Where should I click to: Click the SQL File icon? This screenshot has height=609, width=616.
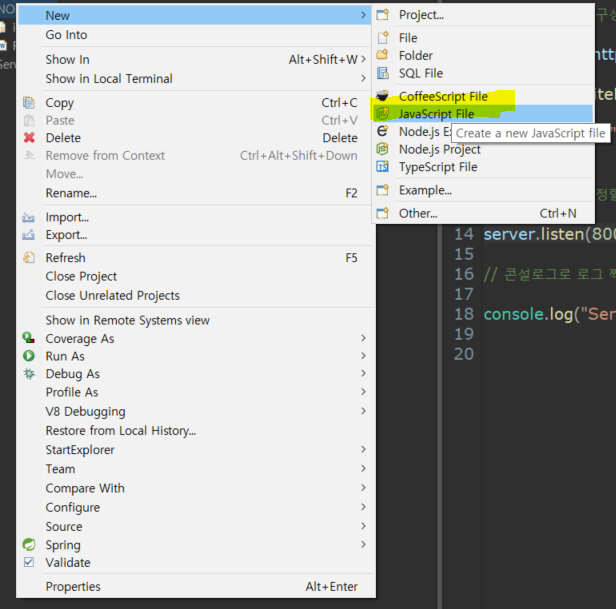tap(383, 73)
